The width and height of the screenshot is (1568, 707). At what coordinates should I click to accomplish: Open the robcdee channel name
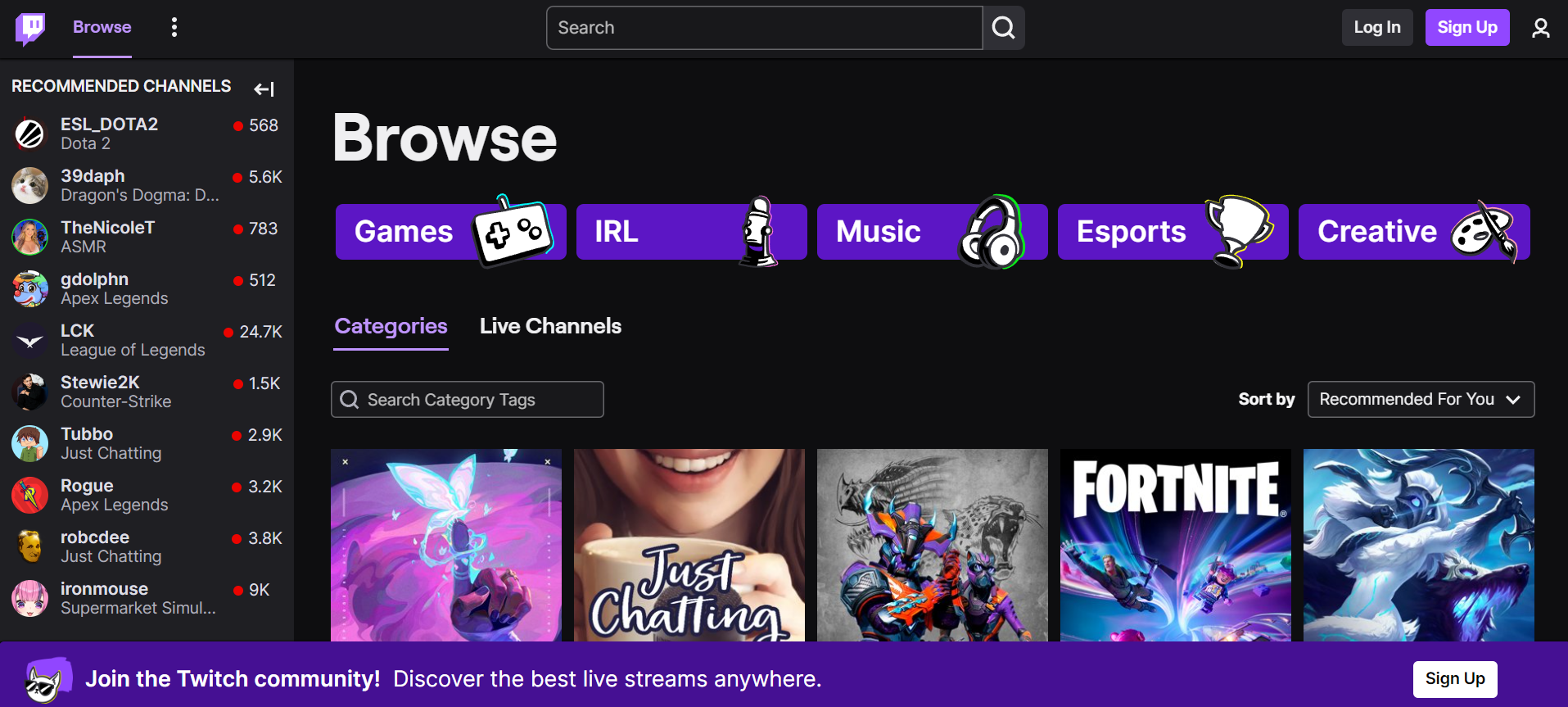tap(95, 537)
